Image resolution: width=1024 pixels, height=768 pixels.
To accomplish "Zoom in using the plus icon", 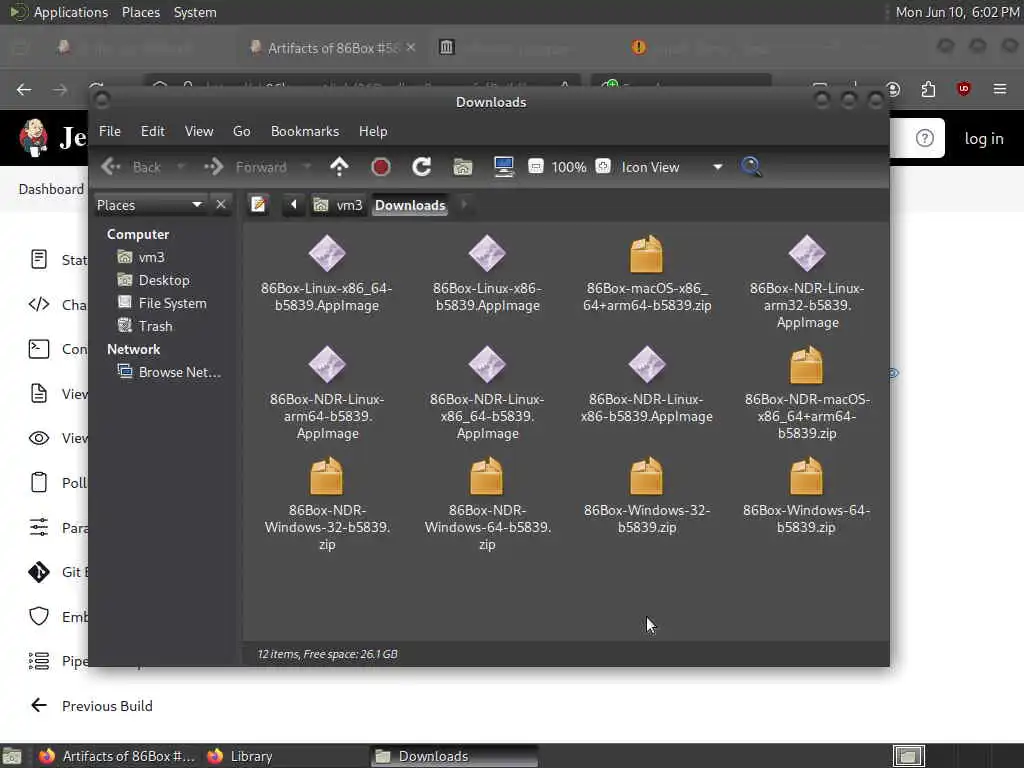I will pos(603,167).
